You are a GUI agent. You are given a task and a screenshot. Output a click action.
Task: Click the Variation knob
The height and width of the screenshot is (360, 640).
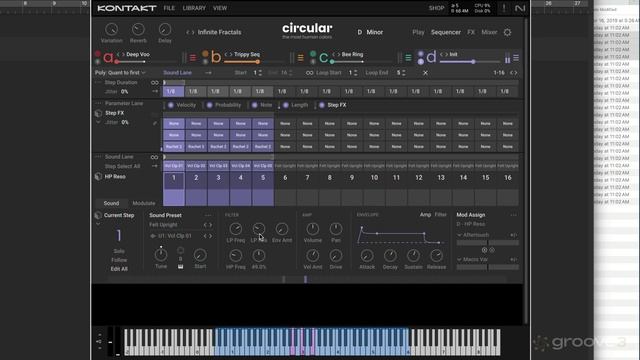click(111, 29)
